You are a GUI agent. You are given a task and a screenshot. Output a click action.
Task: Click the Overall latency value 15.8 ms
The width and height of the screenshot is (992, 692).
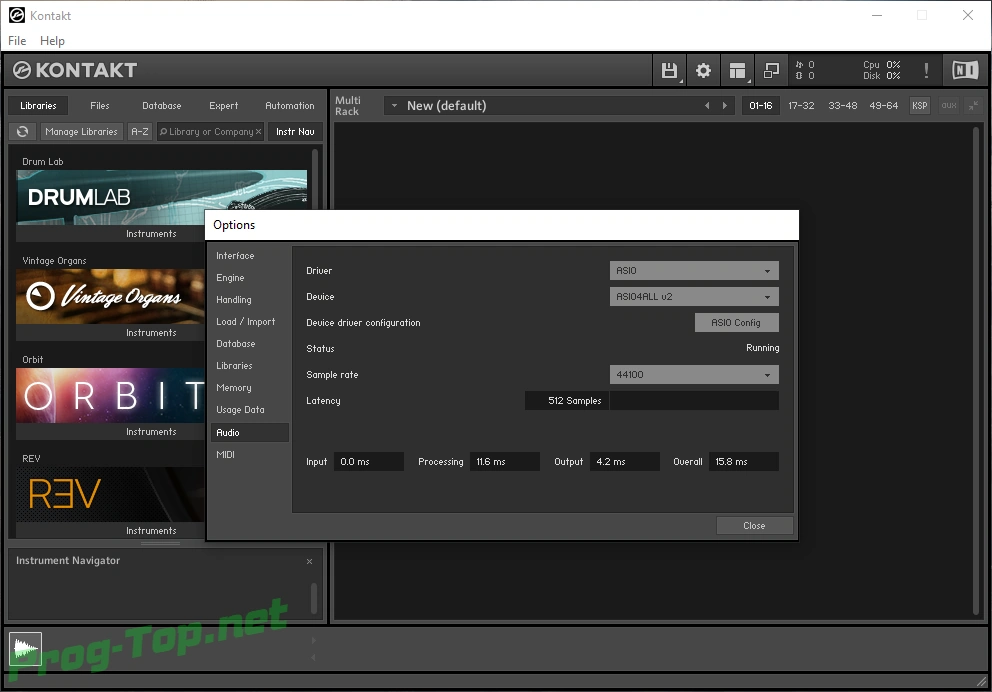pyautogui.click(x=743, y=462)
